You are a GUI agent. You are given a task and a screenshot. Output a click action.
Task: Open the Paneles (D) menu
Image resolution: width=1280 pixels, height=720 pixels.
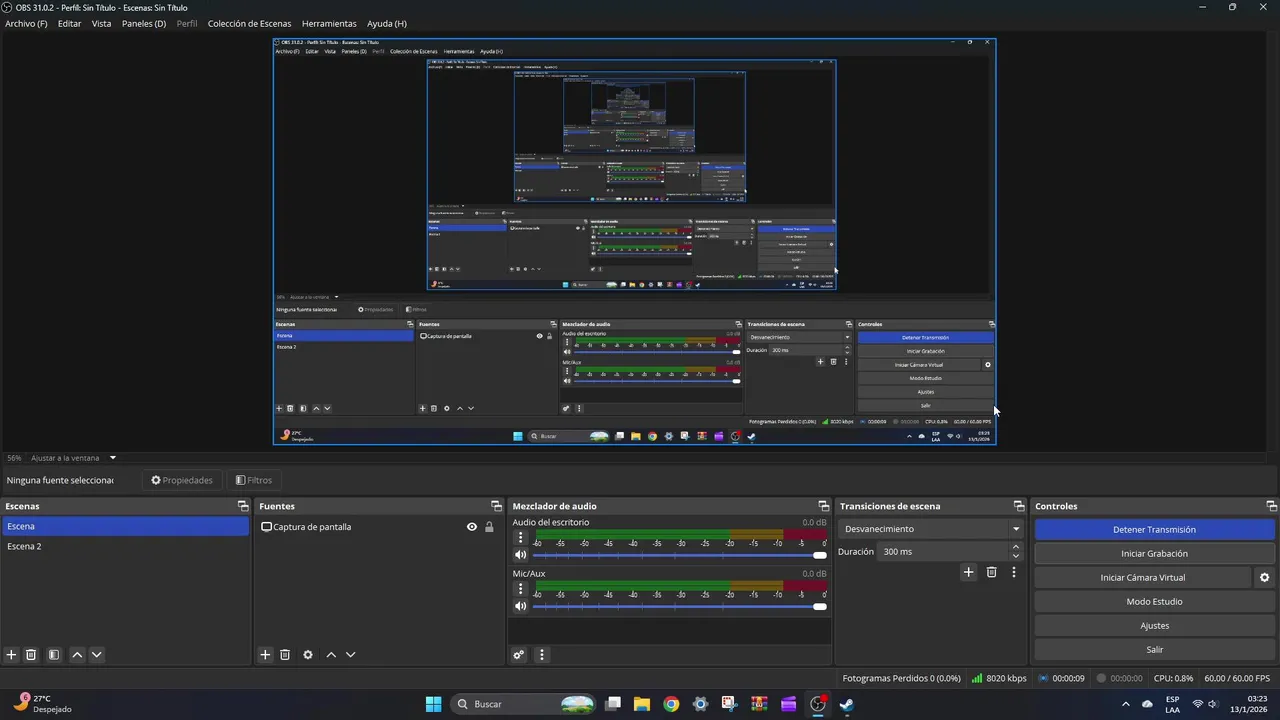tap(144, 23)
